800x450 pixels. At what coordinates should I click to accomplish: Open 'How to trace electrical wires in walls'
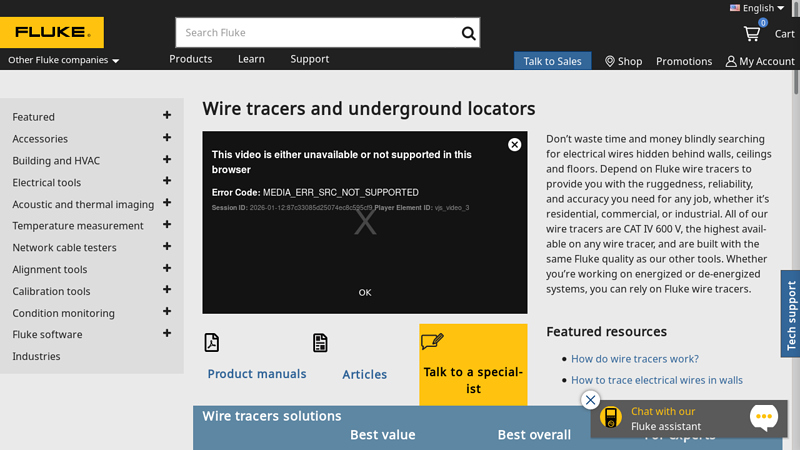[657, 380]
